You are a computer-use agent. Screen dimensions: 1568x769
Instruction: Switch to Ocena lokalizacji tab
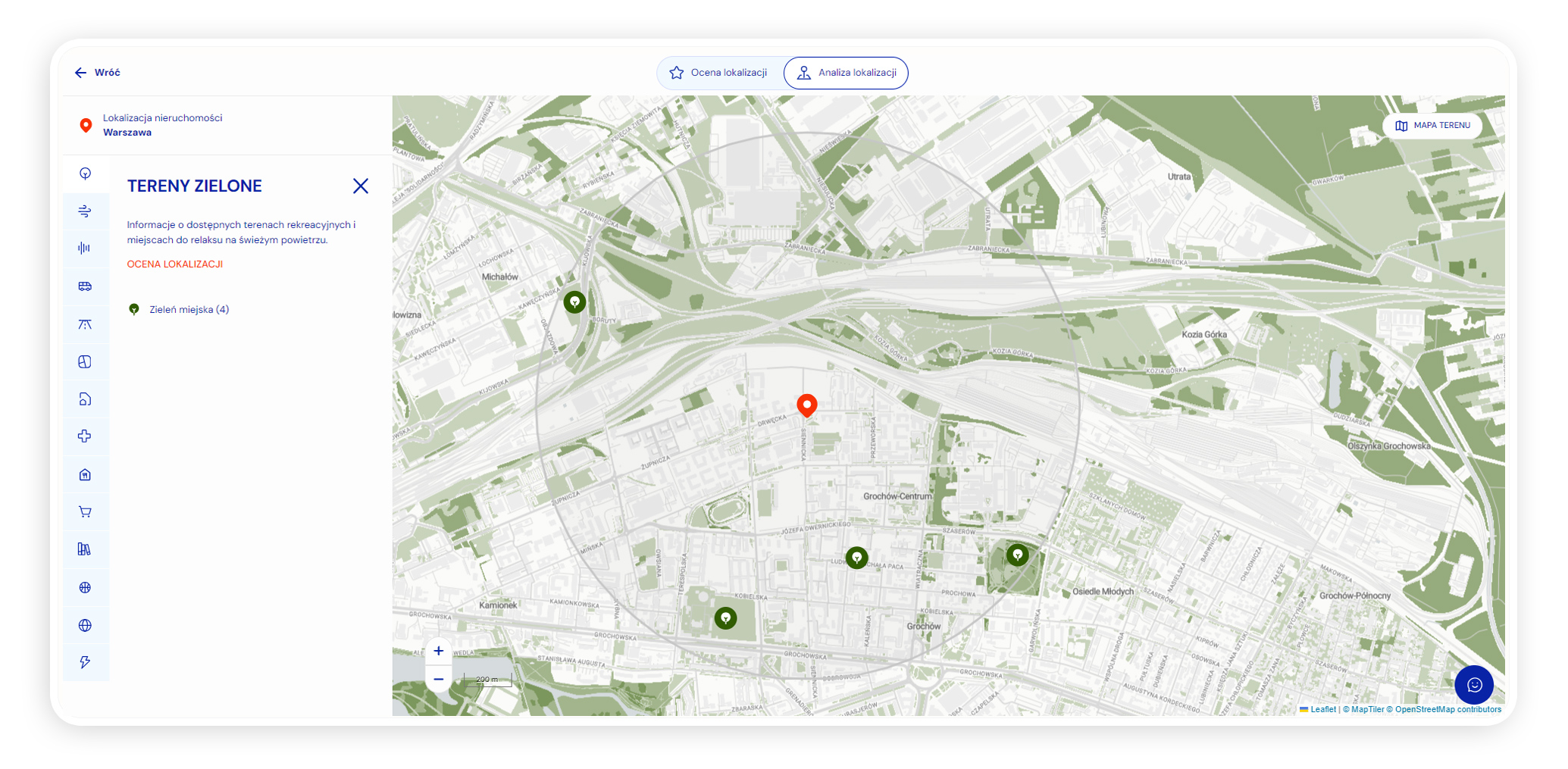coord(718,73)
